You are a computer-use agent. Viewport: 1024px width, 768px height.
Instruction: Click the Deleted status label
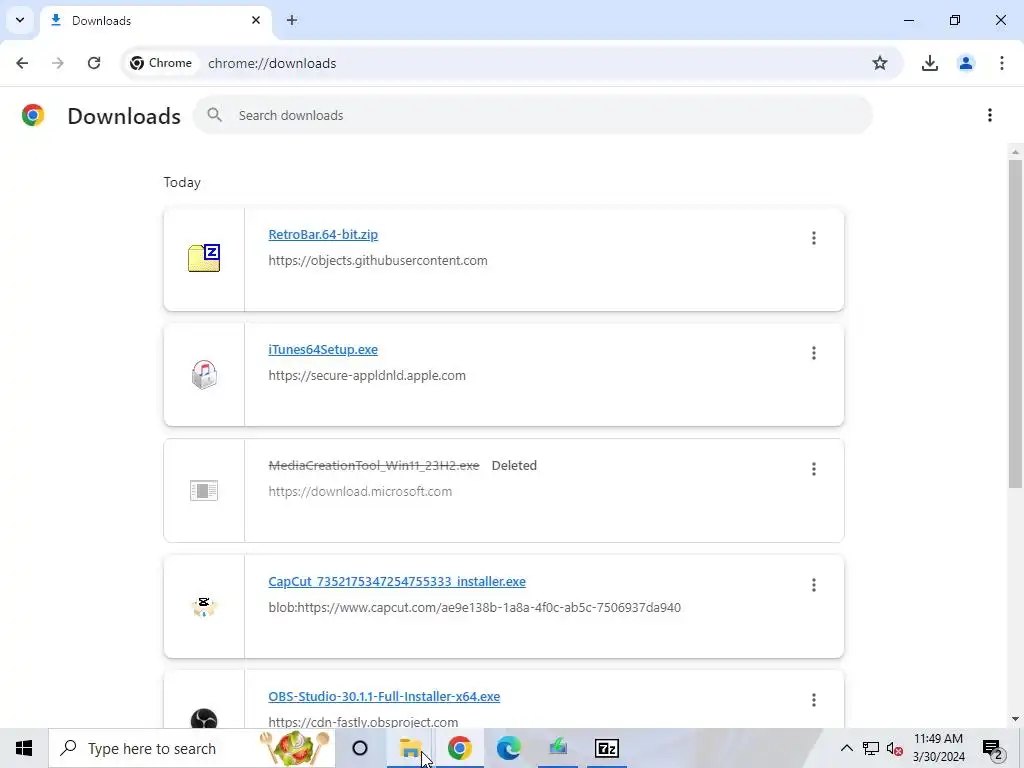pos(514,466)
